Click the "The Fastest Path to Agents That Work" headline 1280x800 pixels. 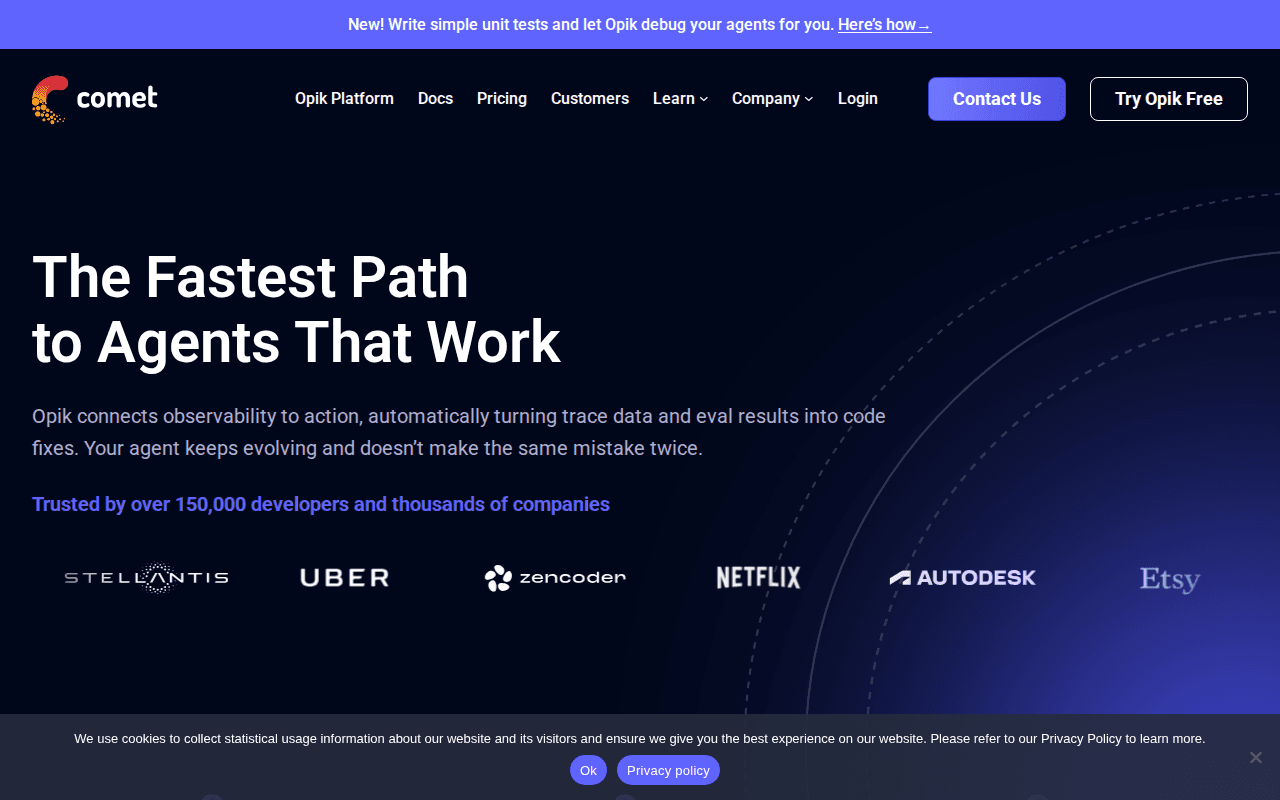pyautogui.click(x=296, y=309)
